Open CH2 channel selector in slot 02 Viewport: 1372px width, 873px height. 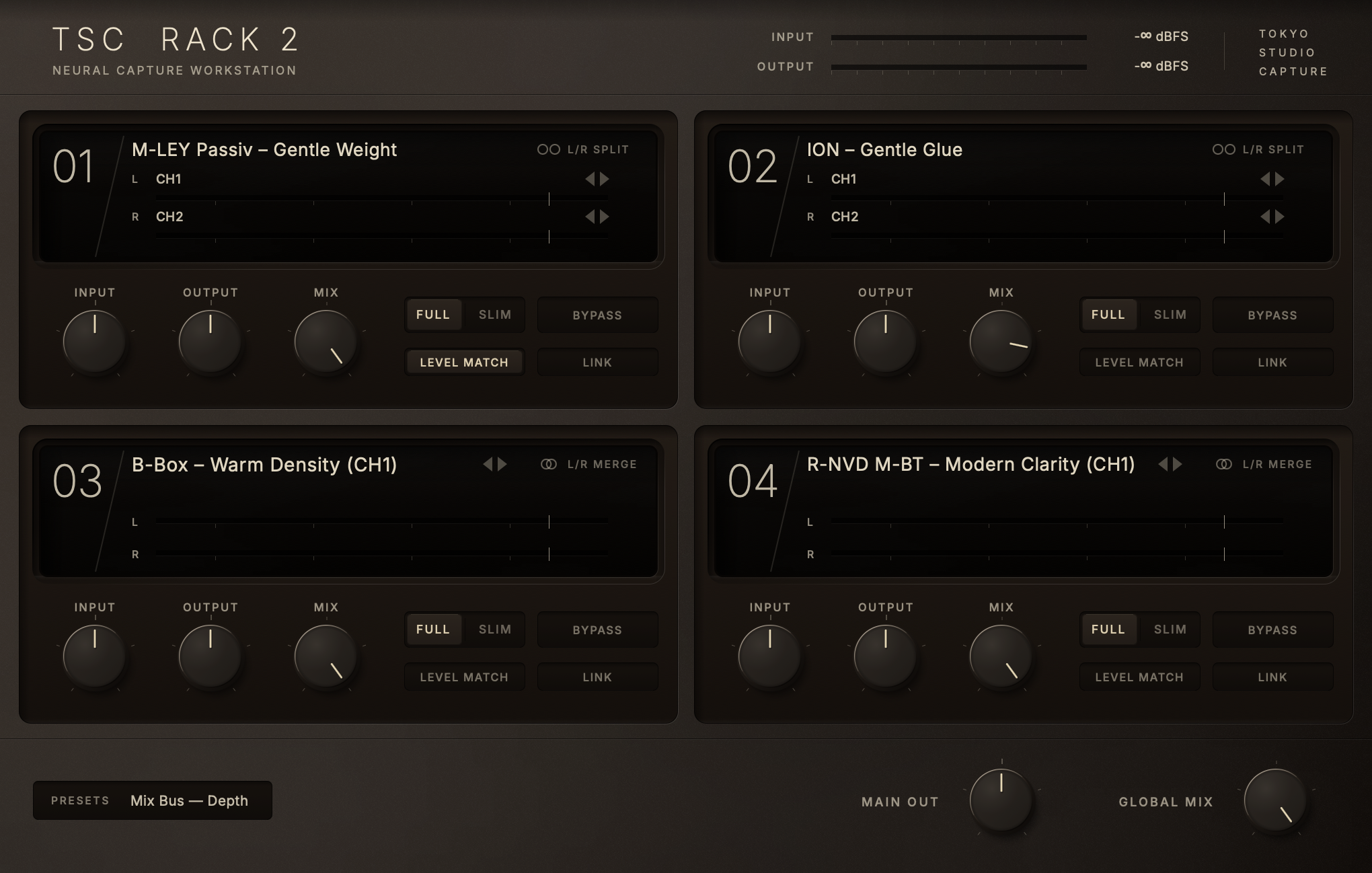point(845,217)
